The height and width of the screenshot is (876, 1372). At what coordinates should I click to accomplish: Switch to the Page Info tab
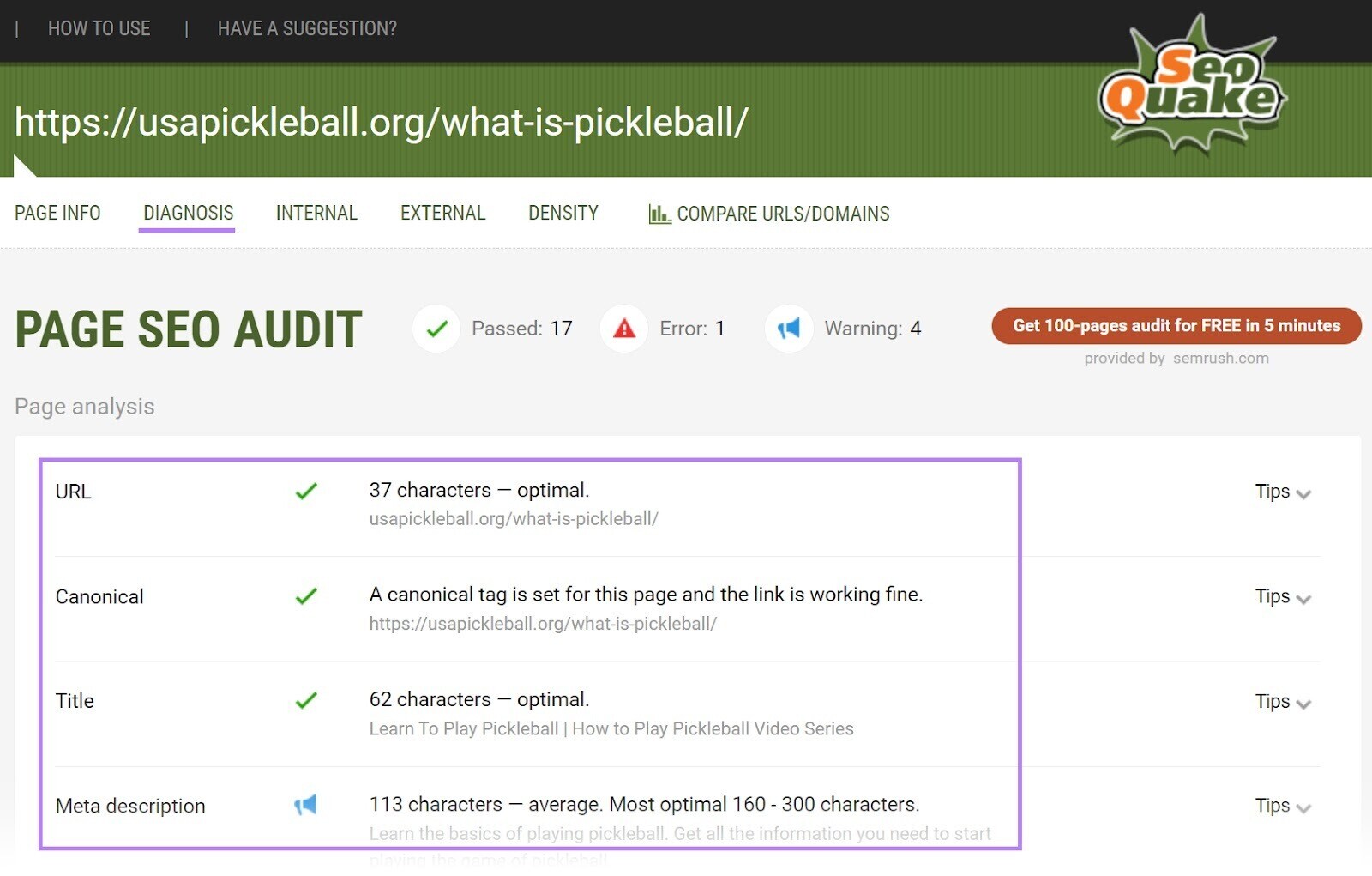tap(57, 214)
